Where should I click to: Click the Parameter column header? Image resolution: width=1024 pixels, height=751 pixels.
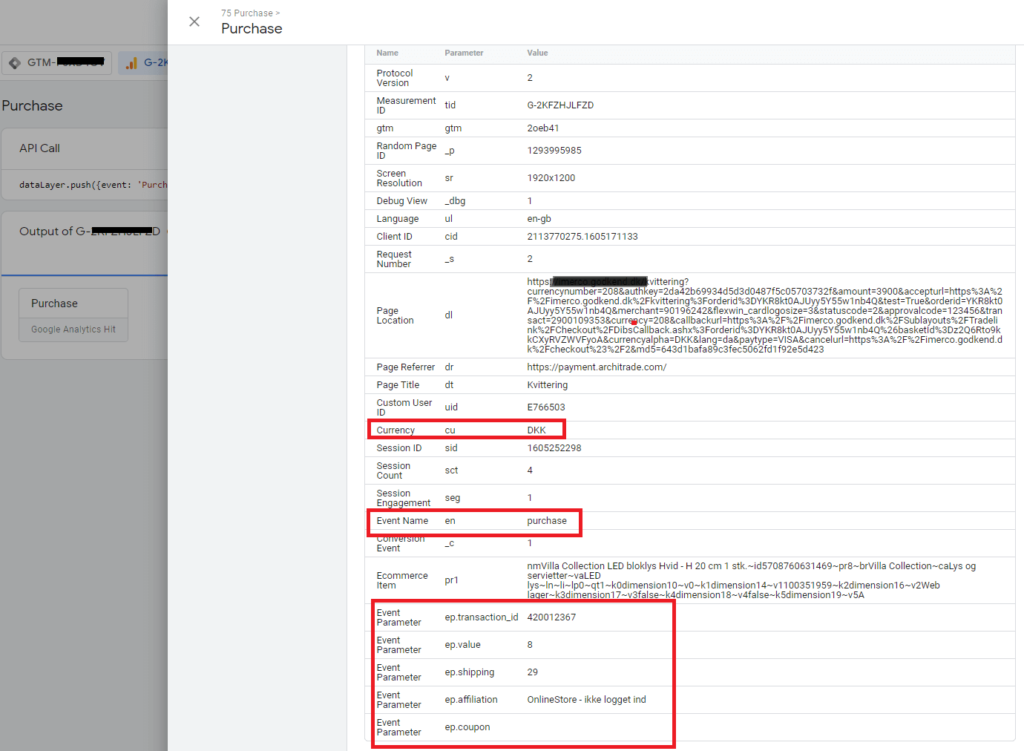click(x=464, y=53)
